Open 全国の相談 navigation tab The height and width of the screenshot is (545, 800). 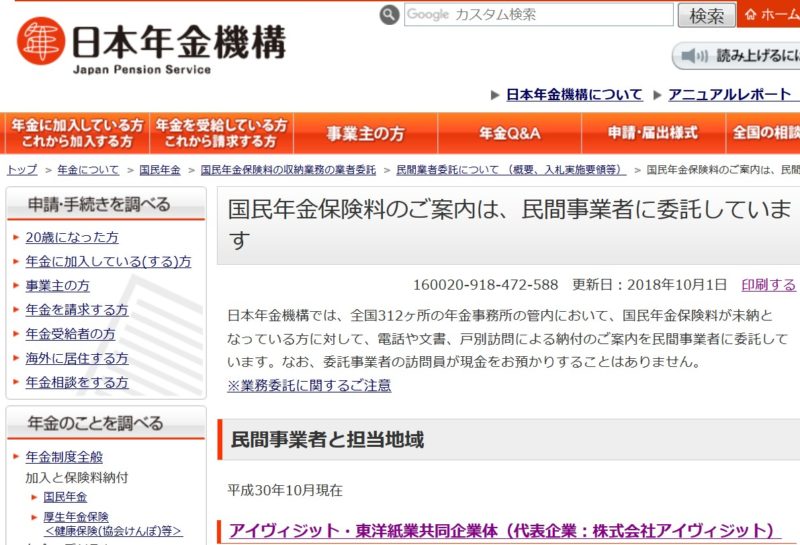coord(763,133)
